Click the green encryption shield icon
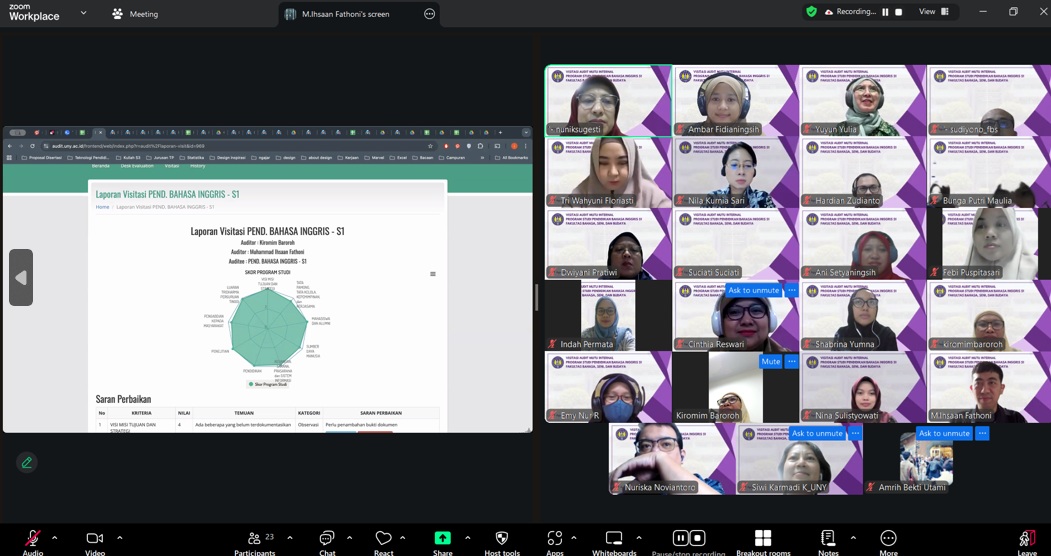The height and width of the screenshot is (556, 1051). [811, 11]
